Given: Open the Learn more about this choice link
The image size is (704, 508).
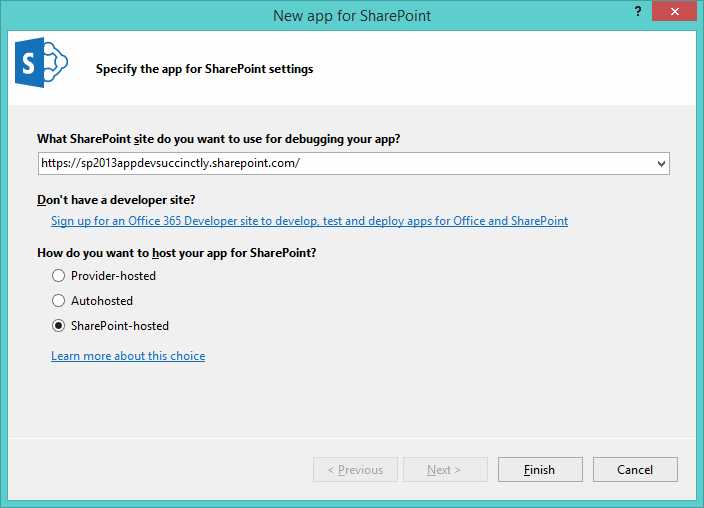Looking at the screenshot, I should (x=128, y=356).
